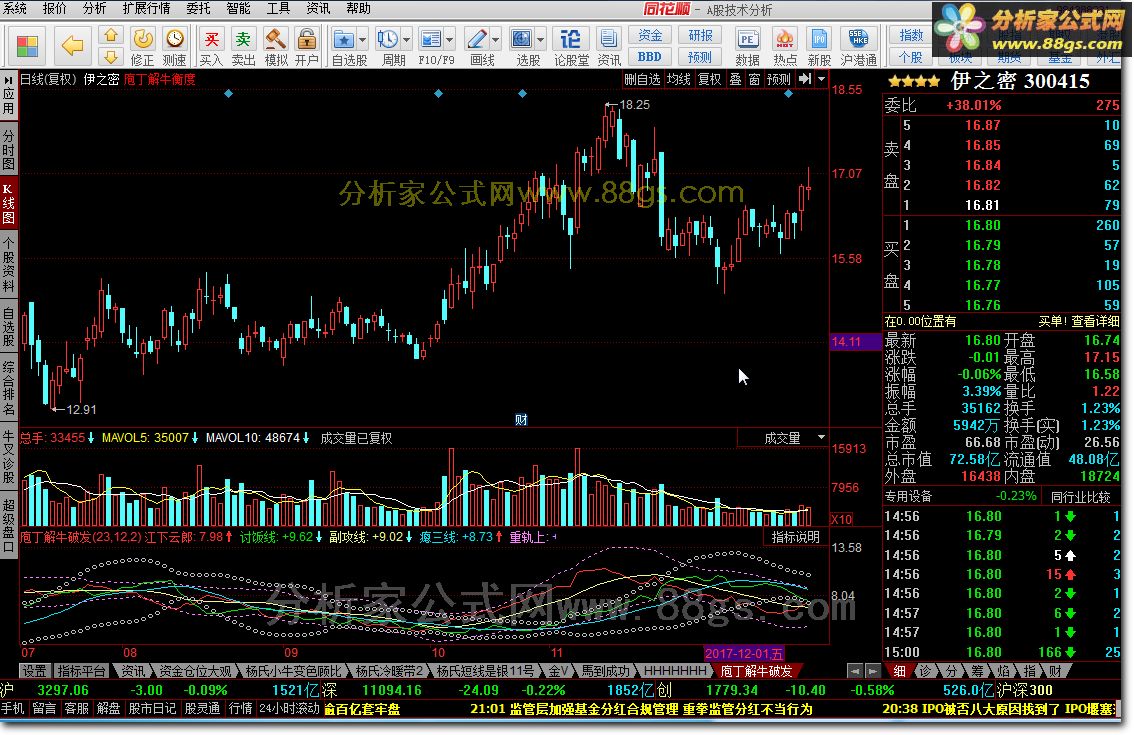This screenshot has width=1134, height=735.
Task: Open the 智能 menu
Action: tap(239, 9)
